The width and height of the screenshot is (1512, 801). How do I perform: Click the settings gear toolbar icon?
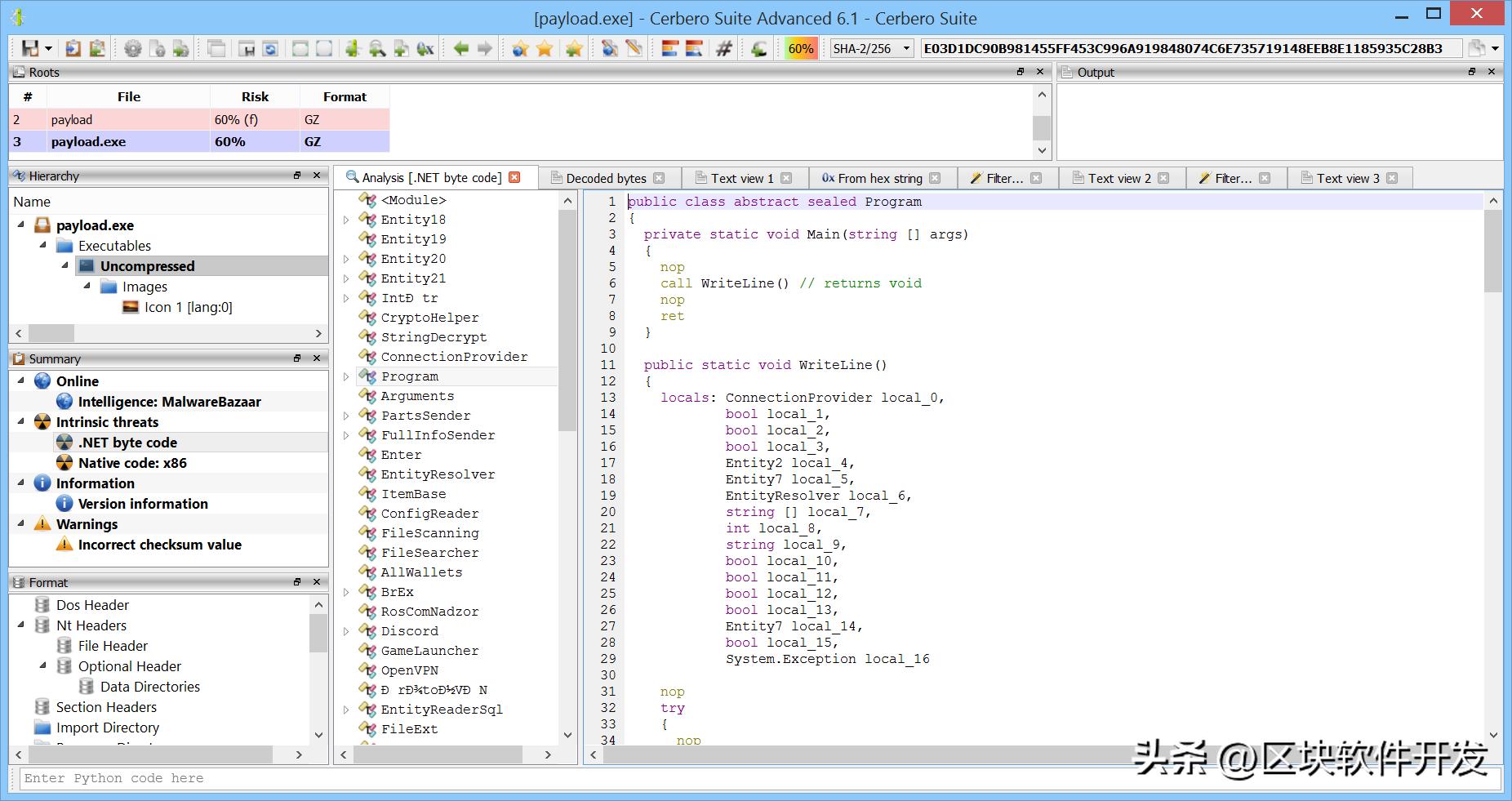click(132, 48)
